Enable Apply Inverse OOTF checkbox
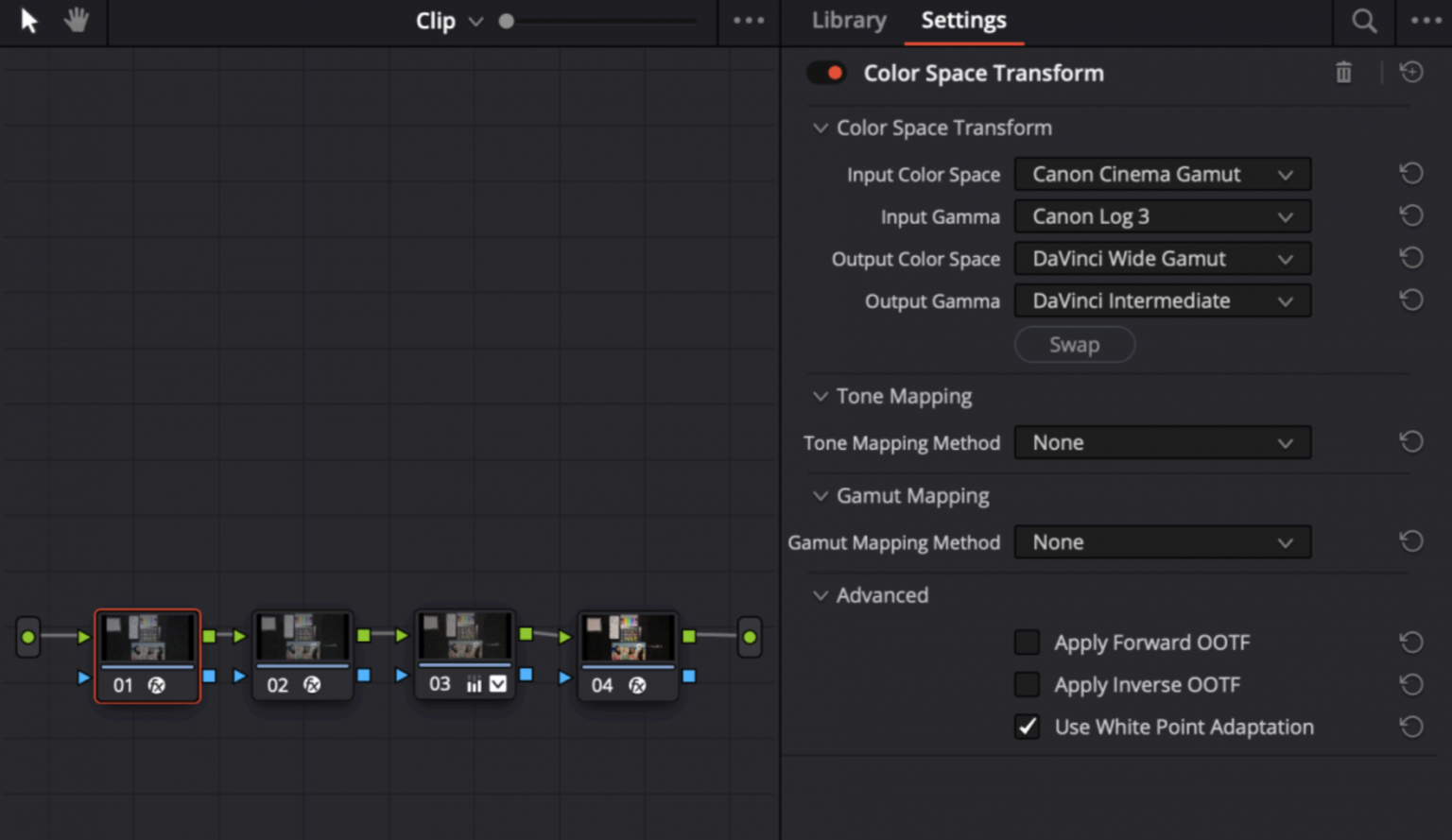1452x840 pixels. [x=1027, y=684]
